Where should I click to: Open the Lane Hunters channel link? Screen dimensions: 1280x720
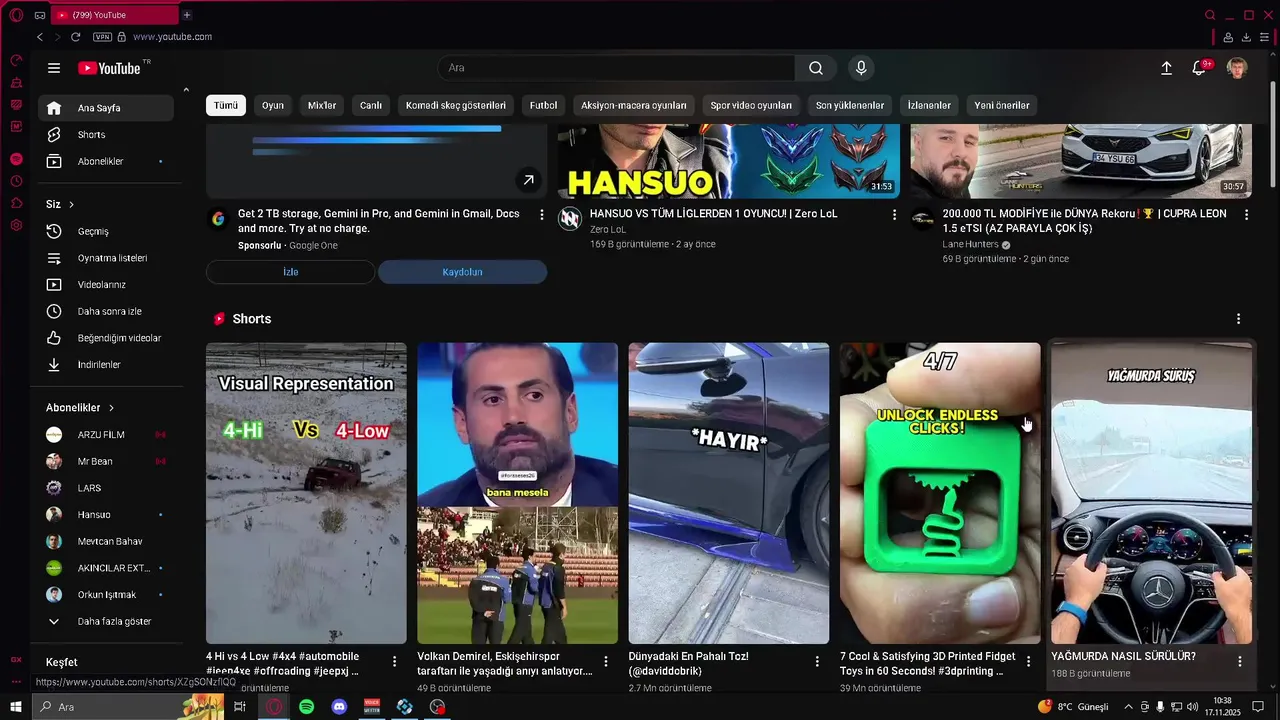point(970,245)
